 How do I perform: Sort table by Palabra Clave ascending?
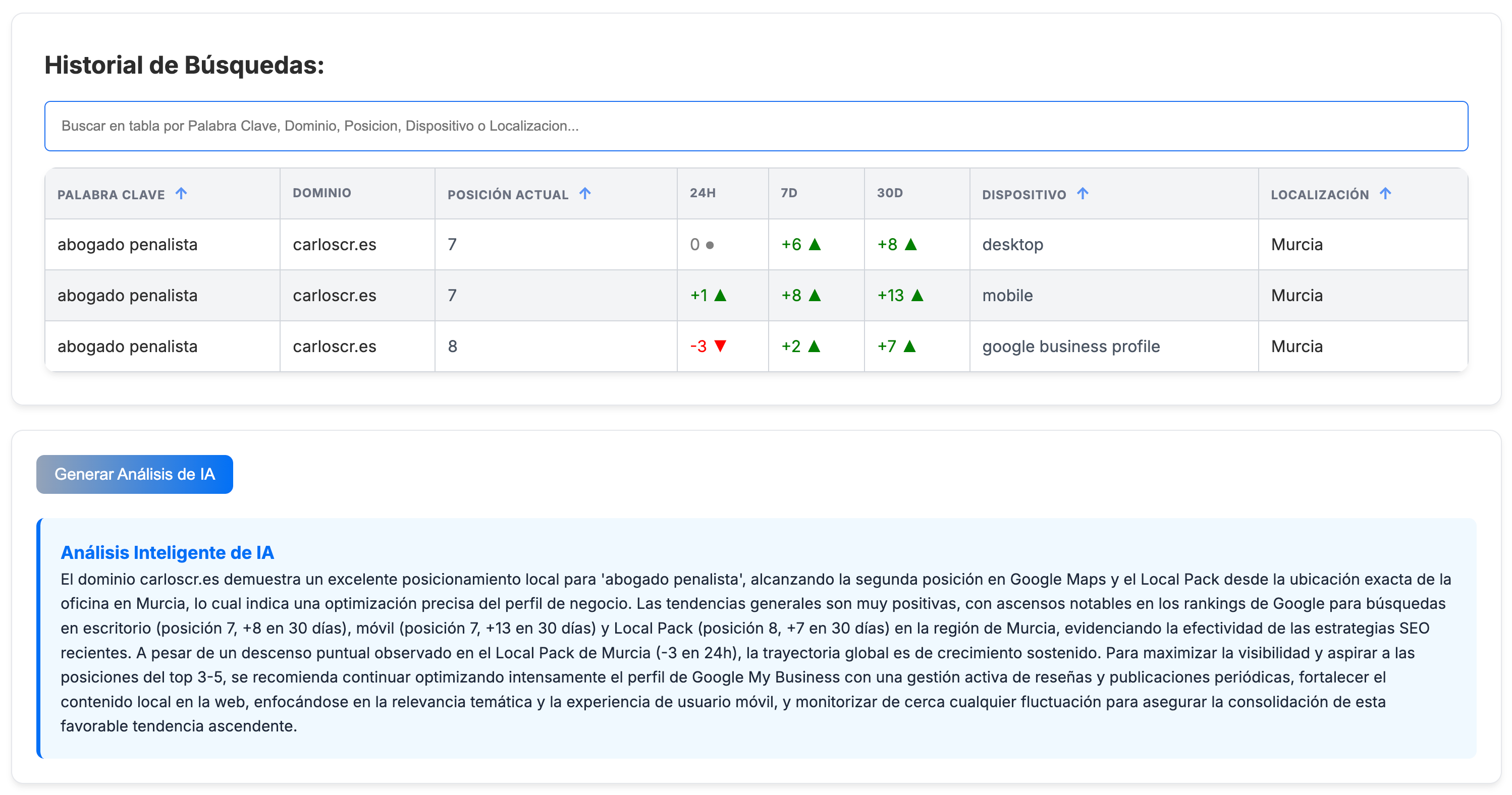click(x=181, y=194)
